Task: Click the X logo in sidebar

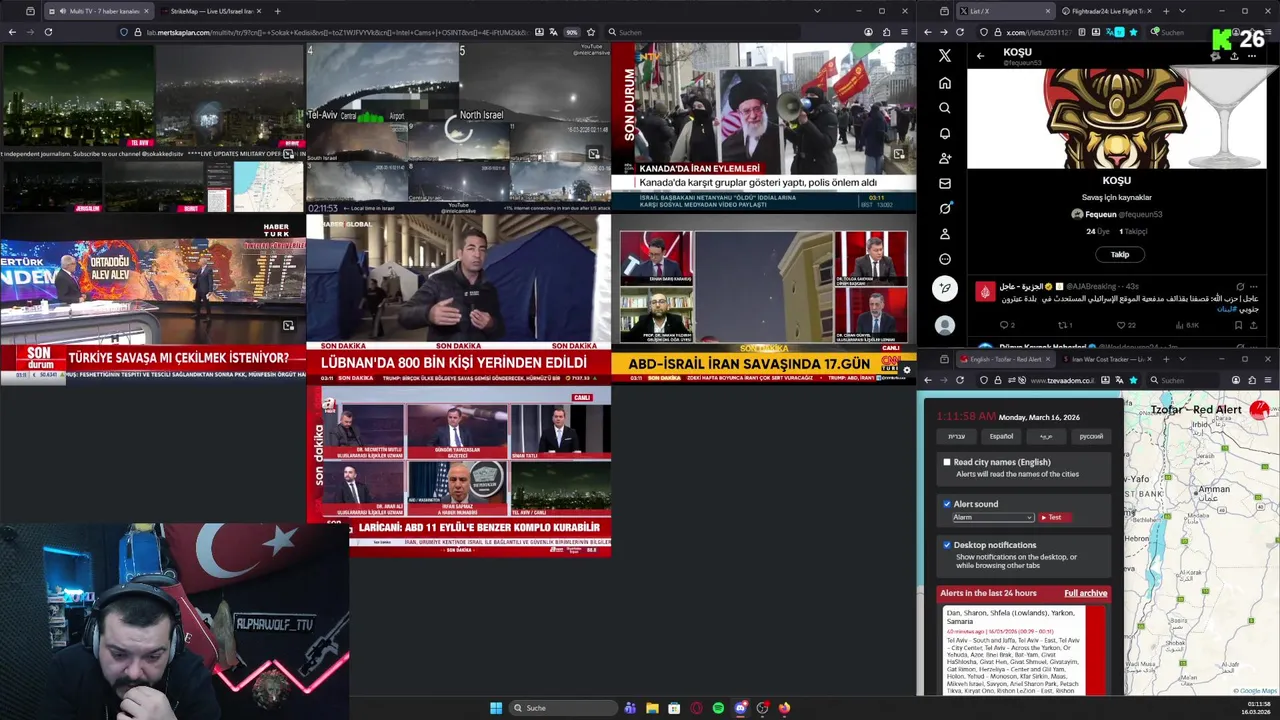Action: pos(945,56)
